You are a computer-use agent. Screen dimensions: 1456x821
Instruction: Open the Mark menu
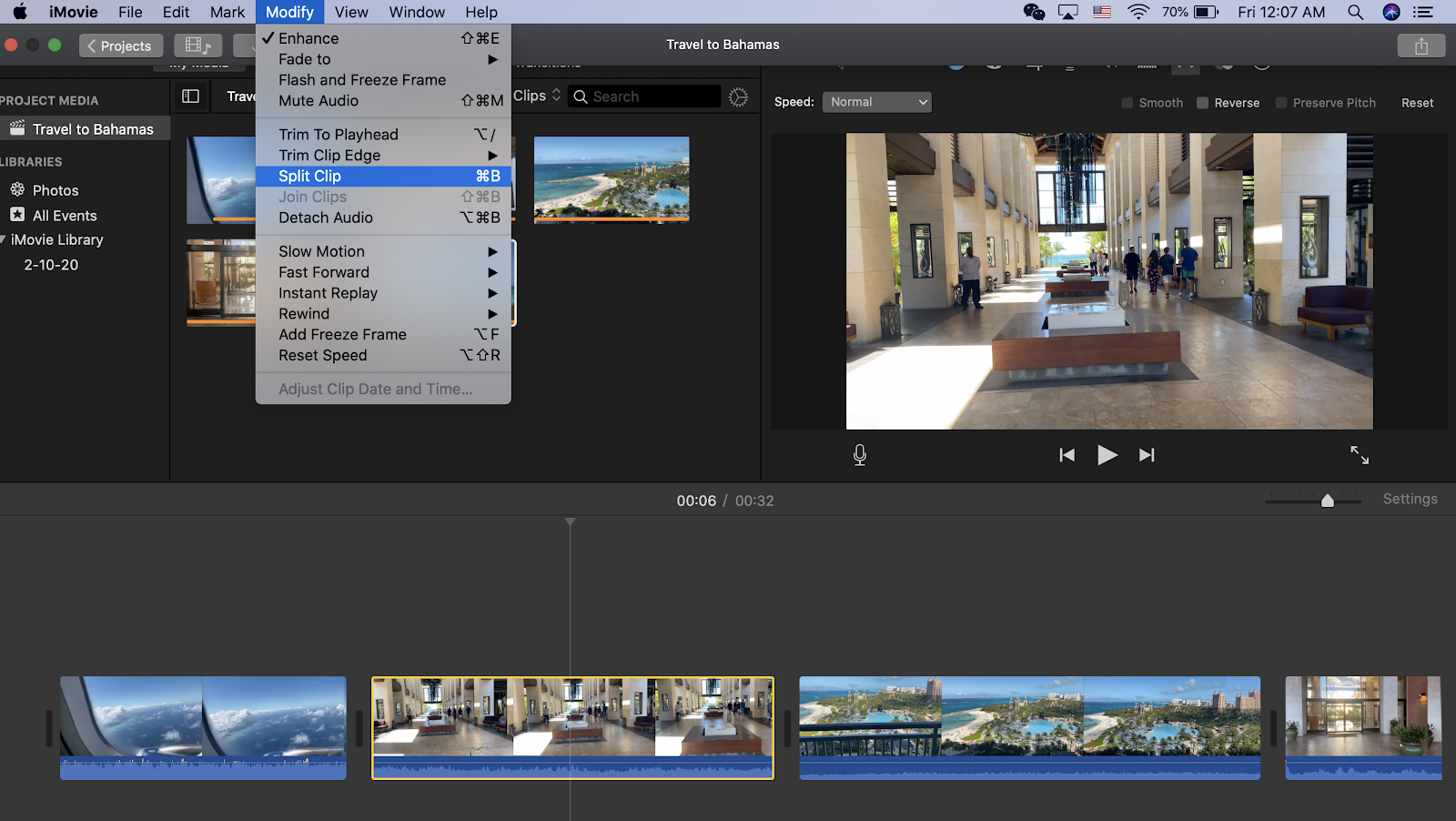click(227, 12)
